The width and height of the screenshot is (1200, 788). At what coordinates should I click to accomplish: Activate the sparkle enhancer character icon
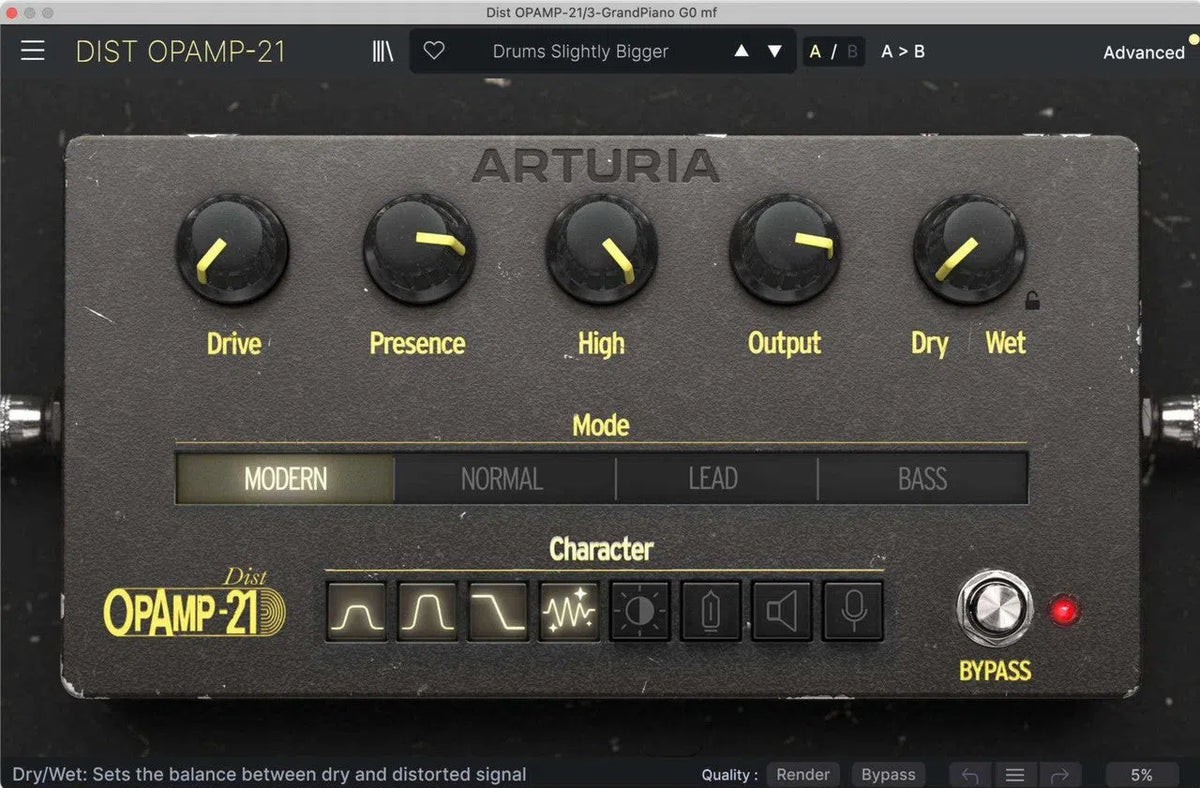click(x=568, y=610)
